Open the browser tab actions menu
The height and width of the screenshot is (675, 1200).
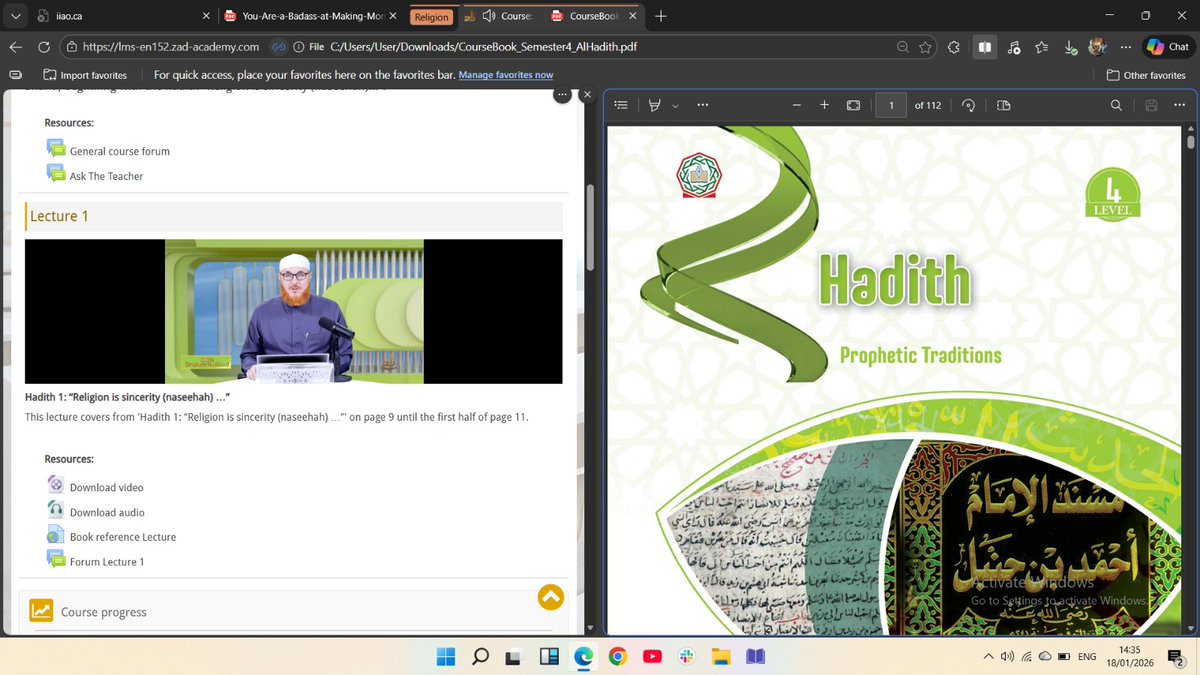point(14,16)
